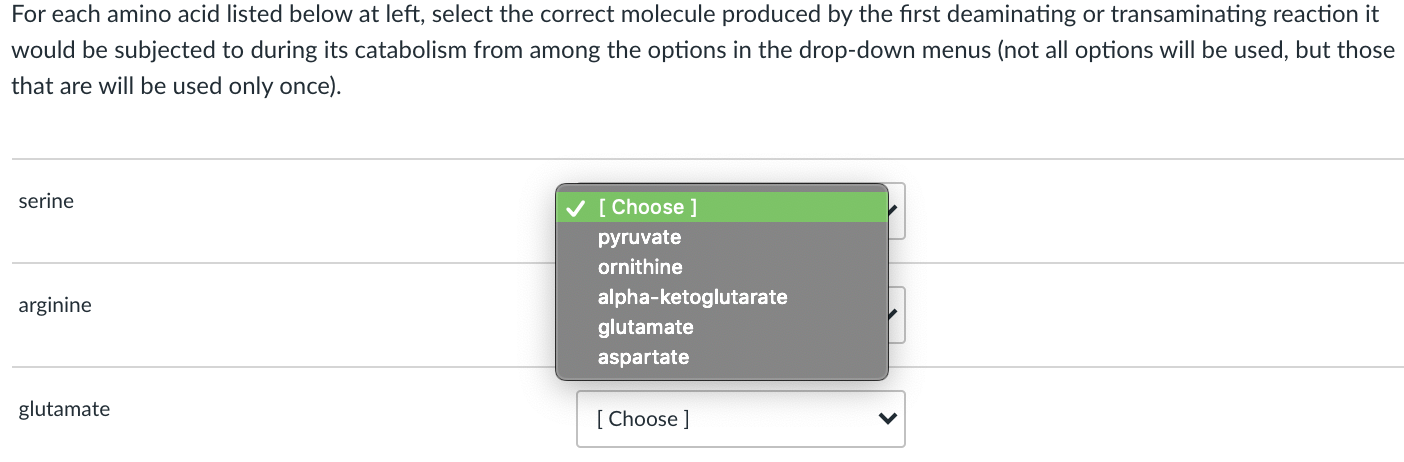Select "glutamate" option in the open list
Image resolution: width=1404 pixels, height=462 pixels.
(645, 327)
